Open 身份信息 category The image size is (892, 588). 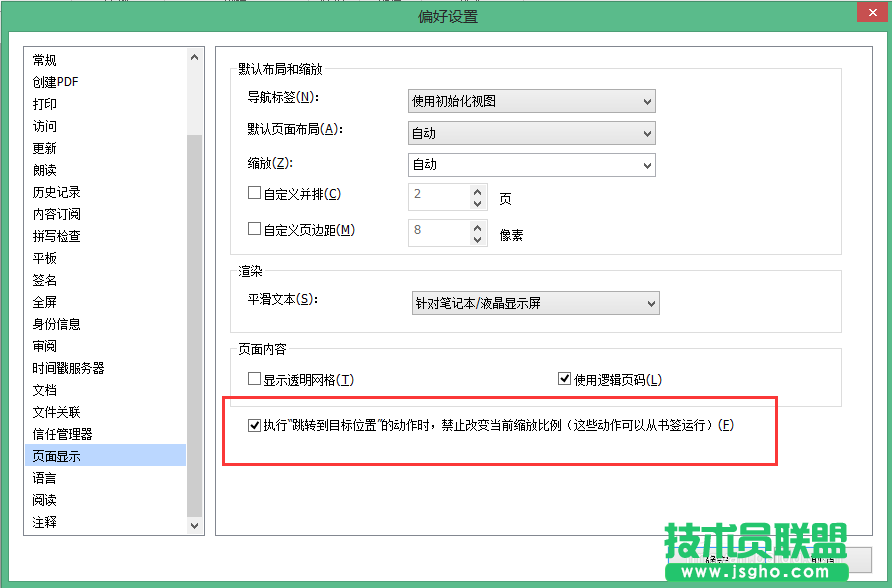pyautogui.click(x=105, y=324)
